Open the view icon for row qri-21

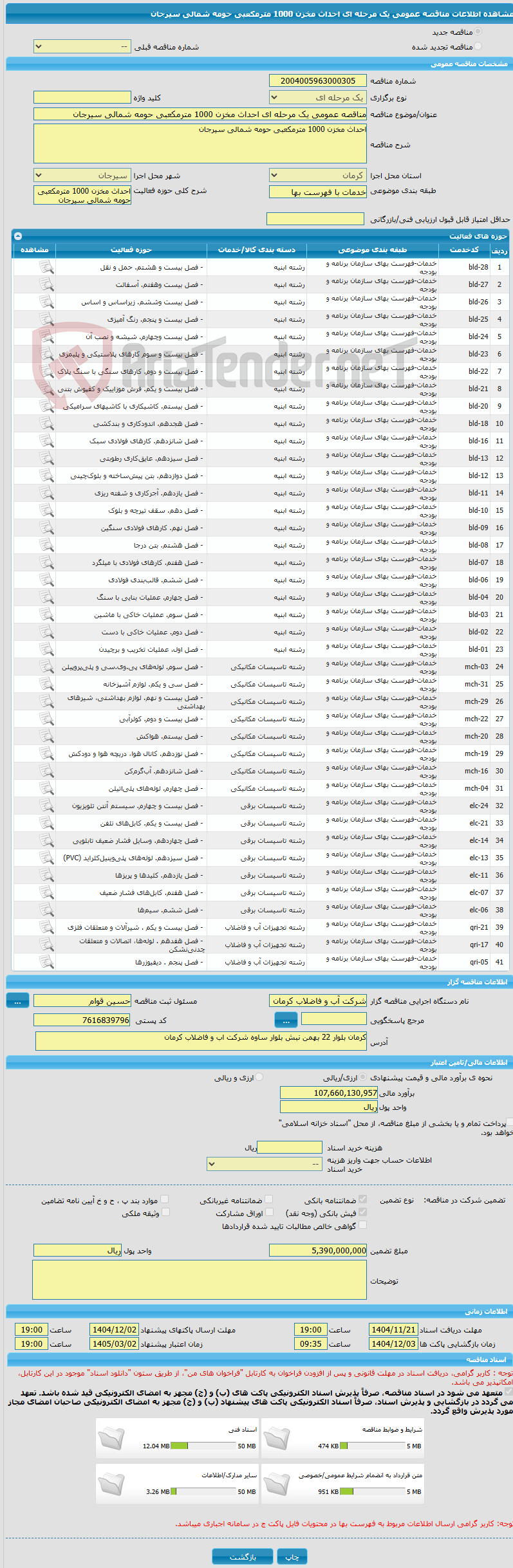(46, 927)
